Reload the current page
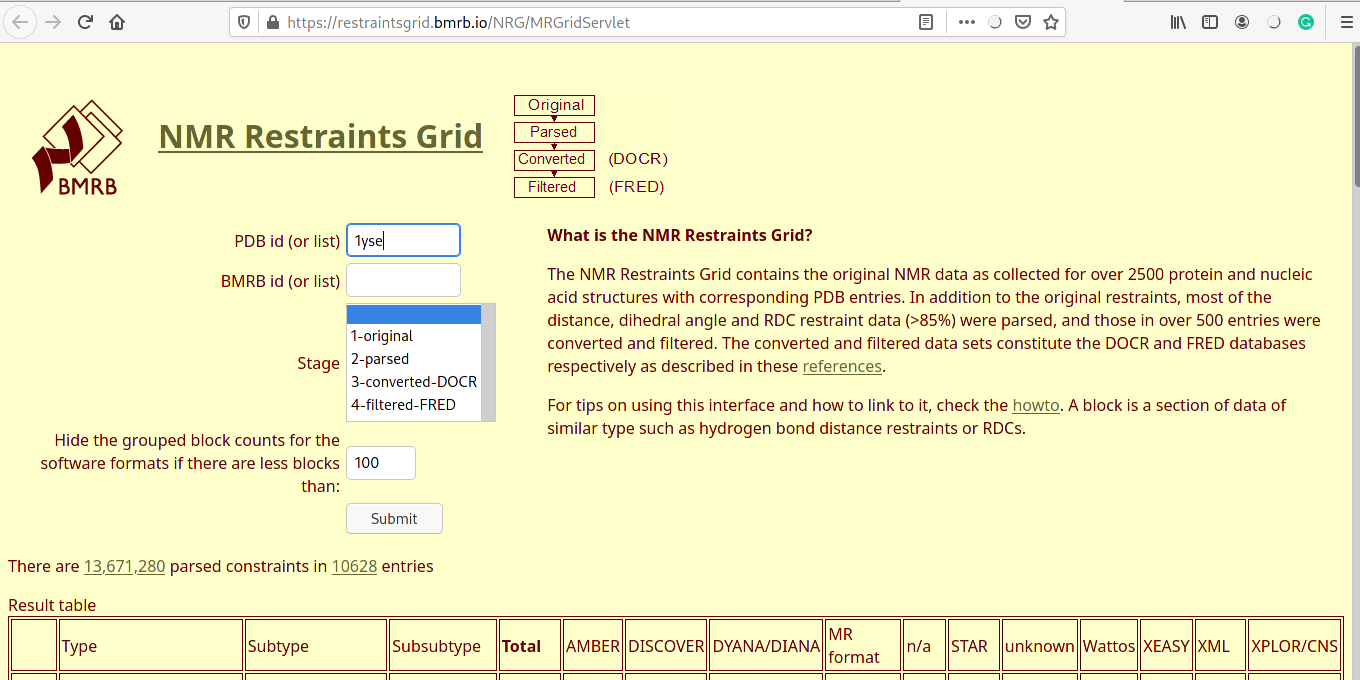This screenshot has width=1360, height=680. click(85, 22)
